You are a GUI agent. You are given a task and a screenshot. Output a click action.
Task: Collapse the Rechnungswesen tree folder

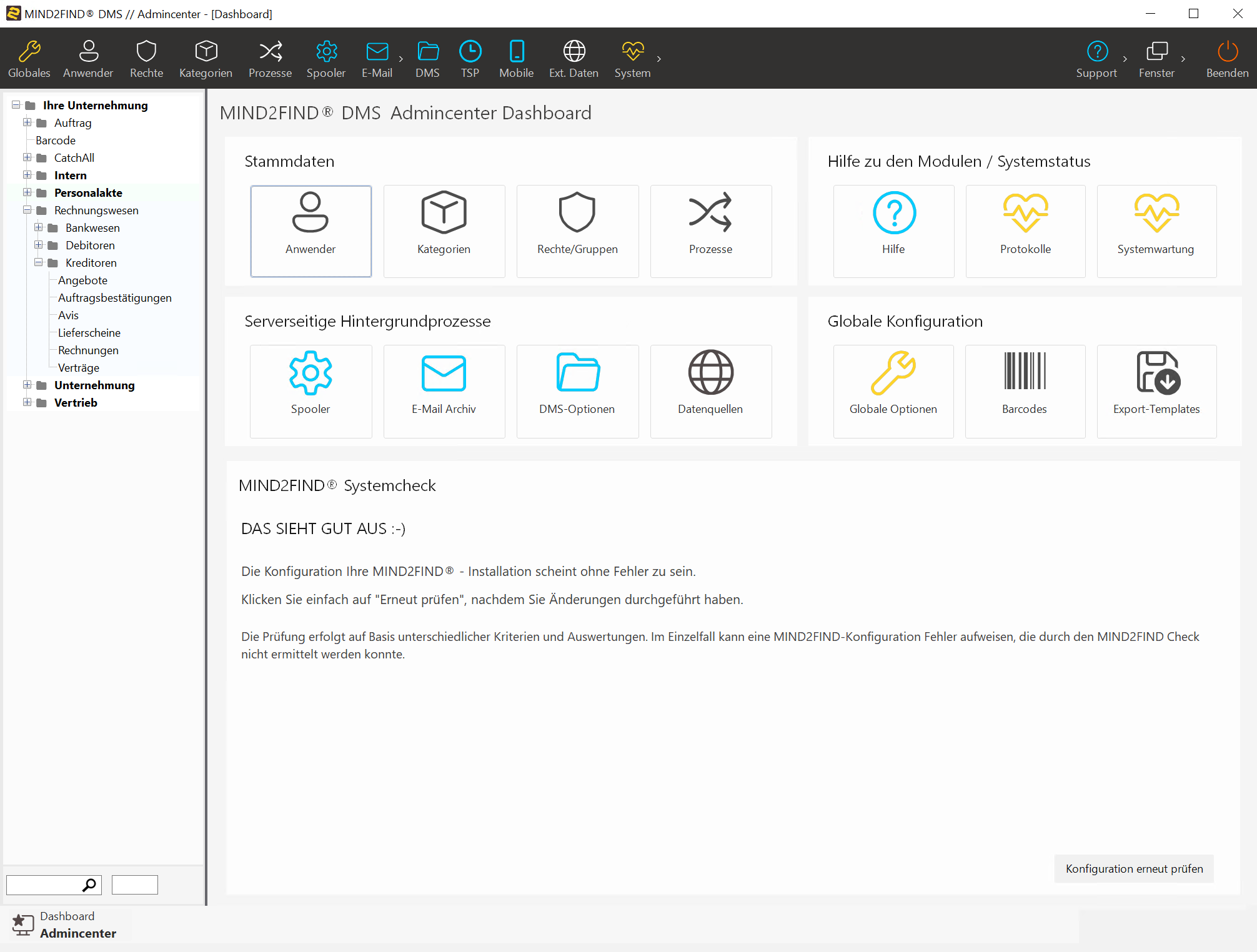point(27,210)
